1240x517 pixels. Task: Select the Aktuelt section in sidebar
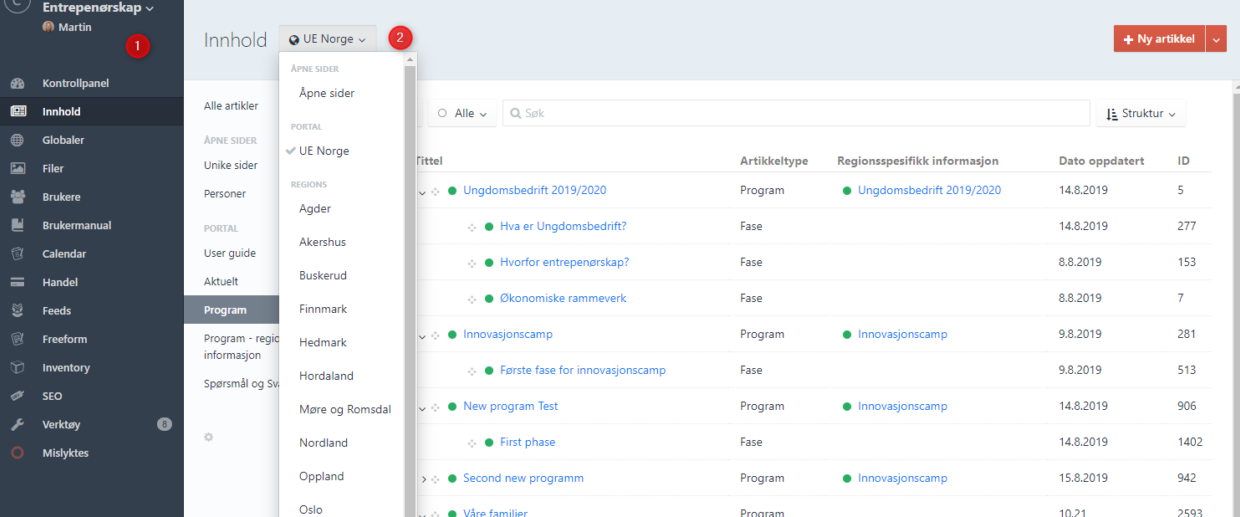221,282
